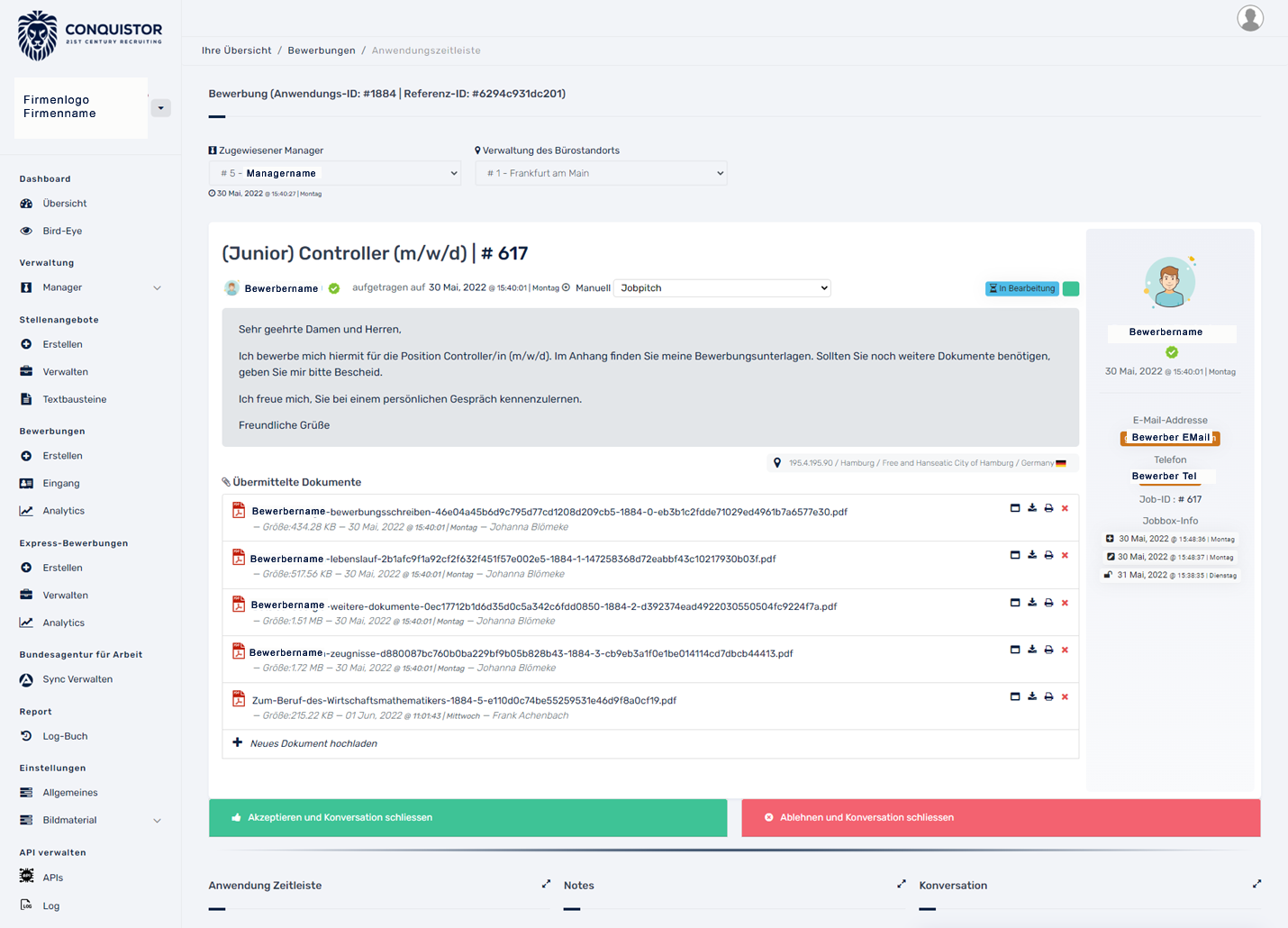Viewport: 1288px width, 928px height.
Task: Open Express-Bewerbungen Erstellen
Action: pos(62,568)
